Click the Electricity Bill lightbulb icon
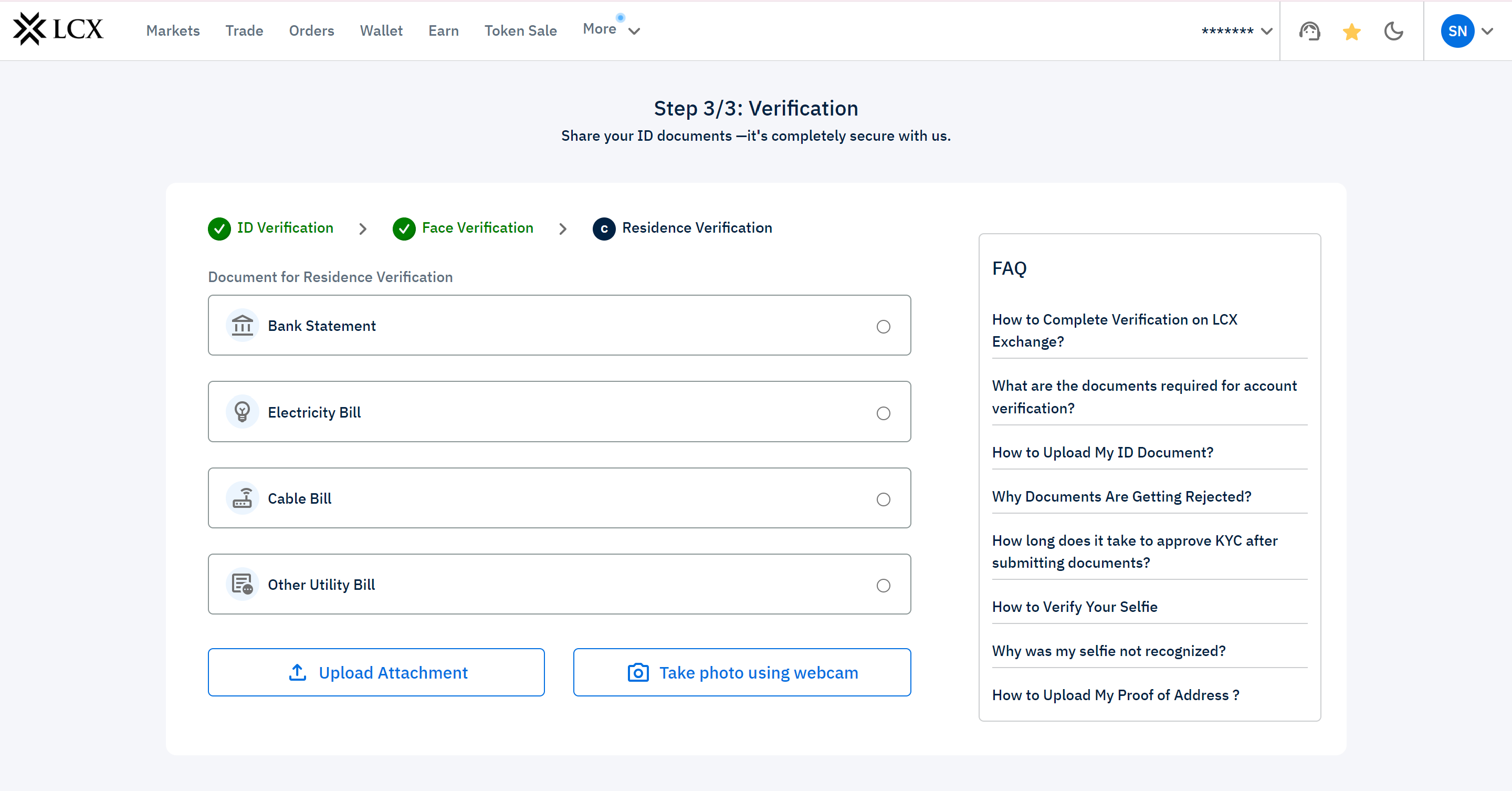Screen dimensions: 1512x791 coord(242,412)
